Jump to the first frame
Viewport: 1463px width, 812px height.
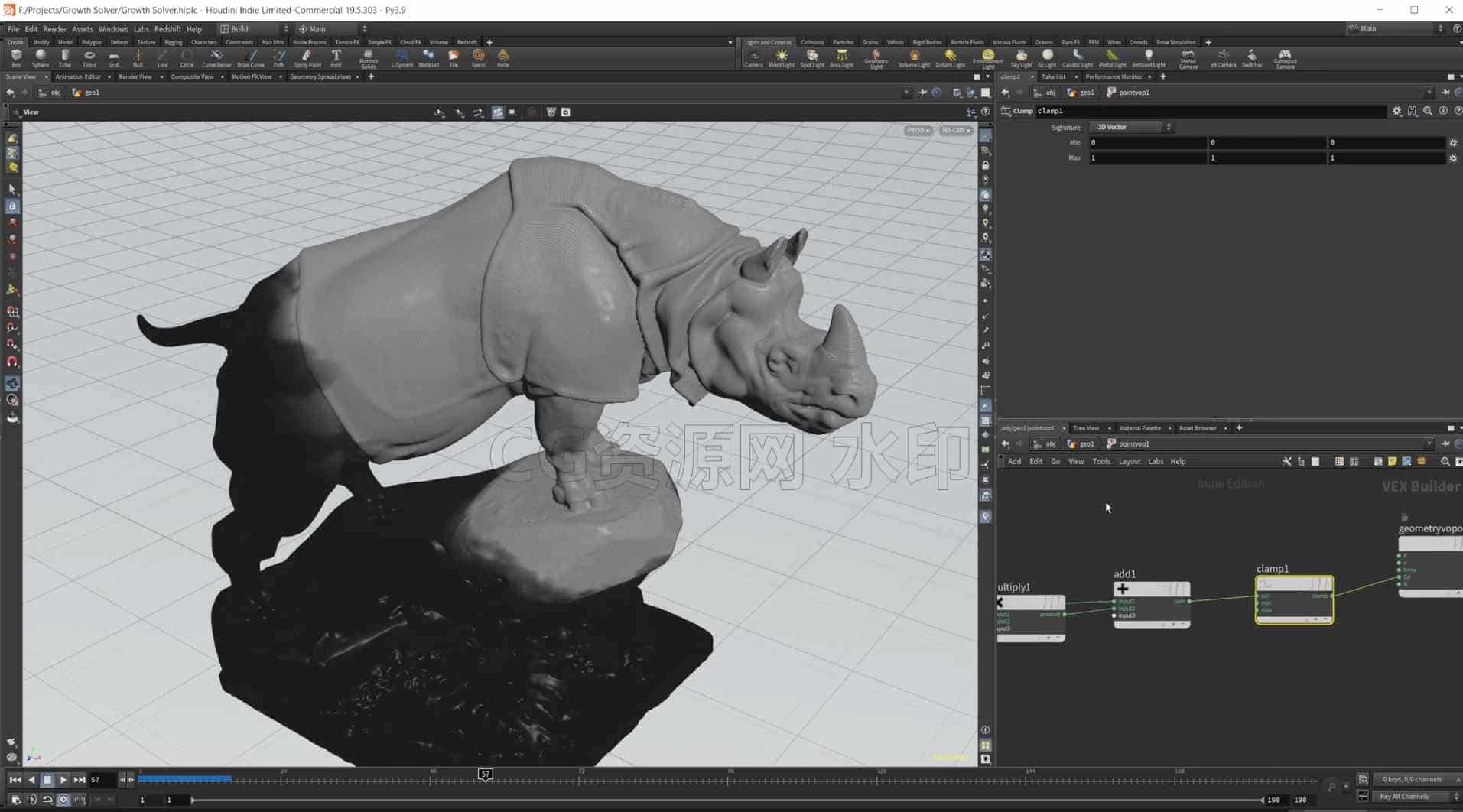pyautogui.click(x=15, y=779)
